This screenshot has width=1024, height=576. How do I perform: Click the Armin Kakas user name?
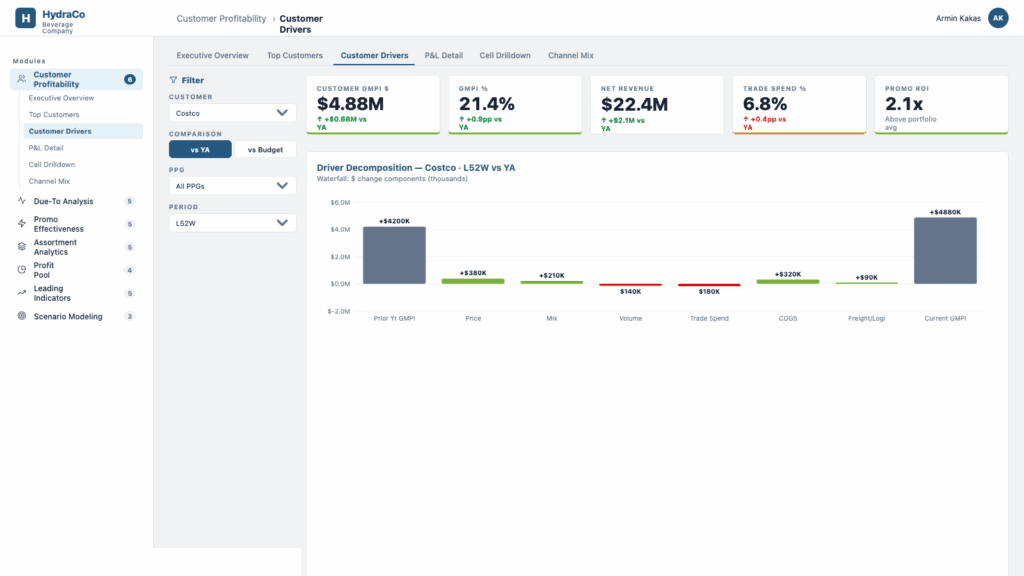pos(958,18)
